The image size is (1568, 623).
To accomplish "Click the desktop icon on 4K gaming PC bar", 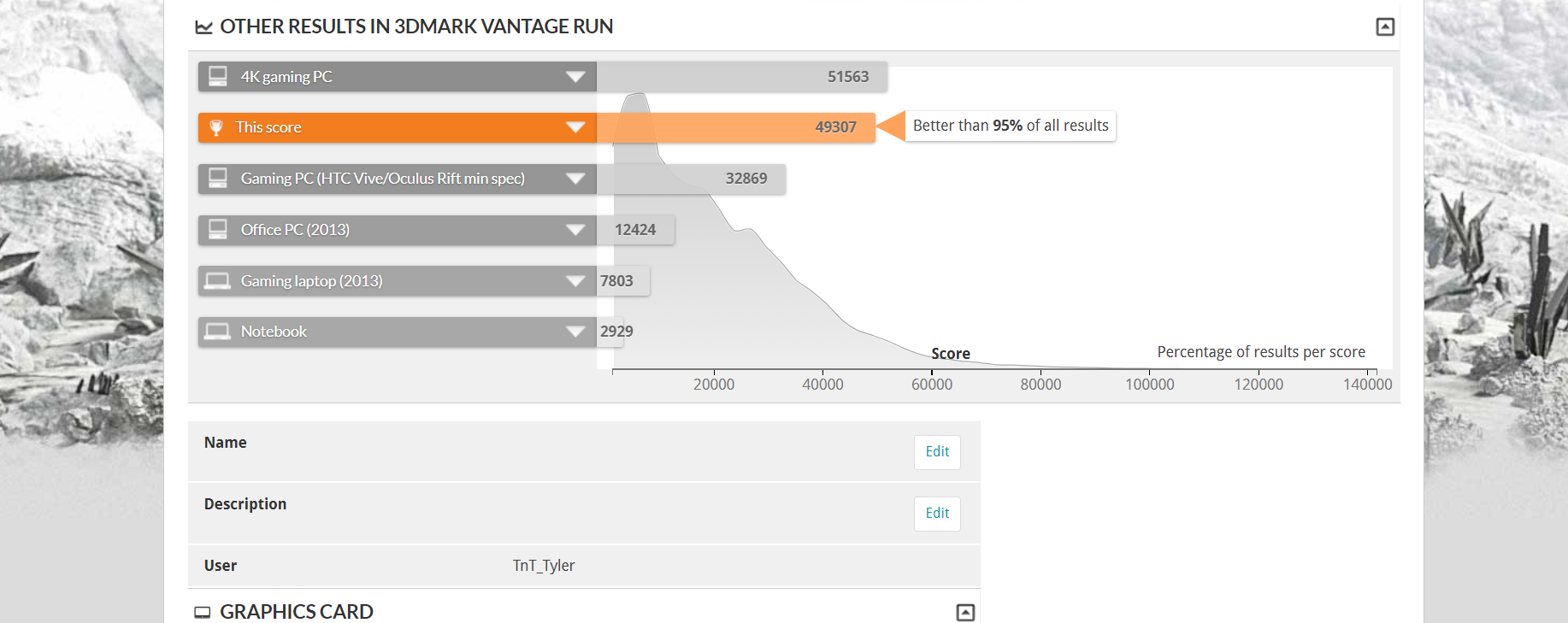I will click(218, 76).
